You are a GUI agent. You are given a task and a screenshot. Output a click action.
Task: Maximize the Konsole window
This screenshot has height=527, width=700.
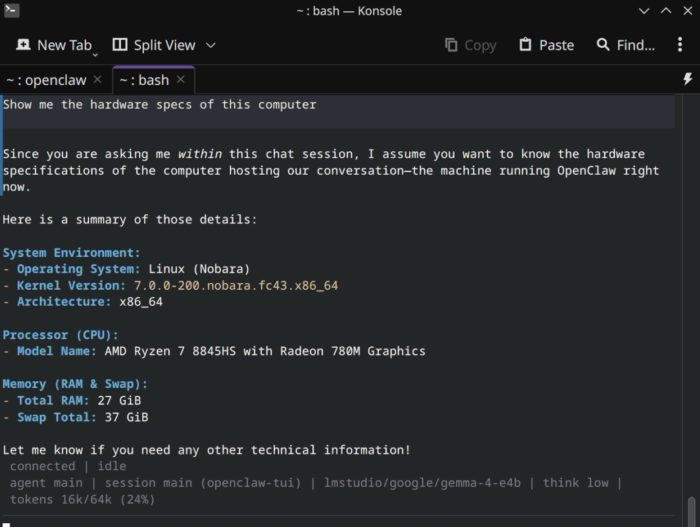[x=665, y=11]
